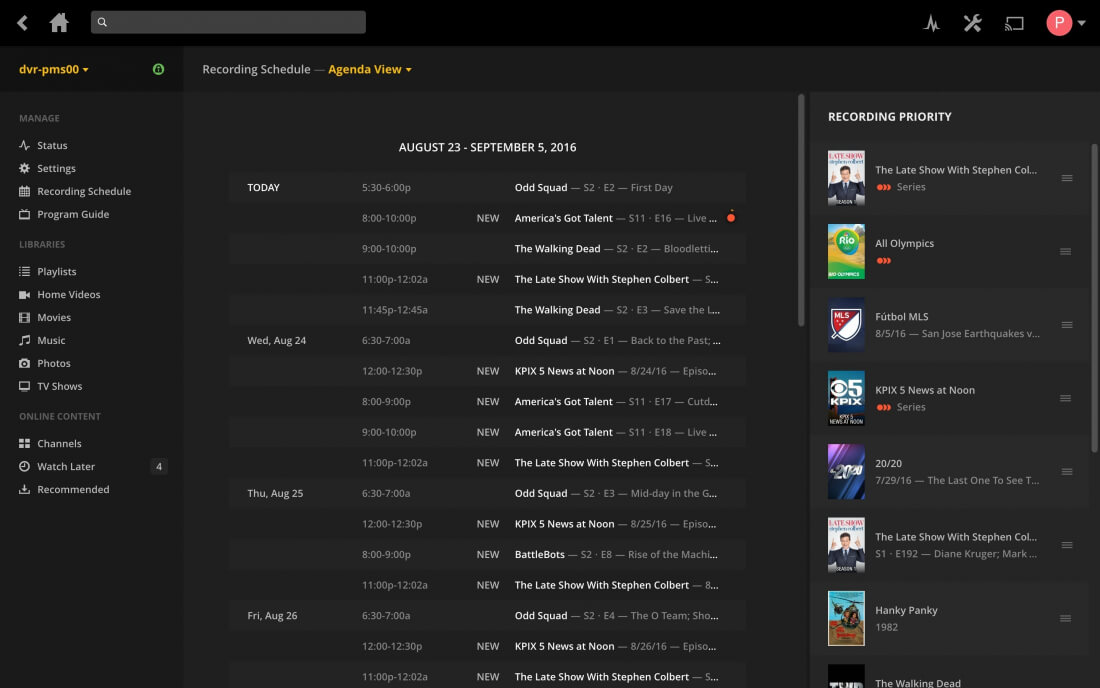Click the cast to device icon
1100x688 pixels.
click(1014, 23)
